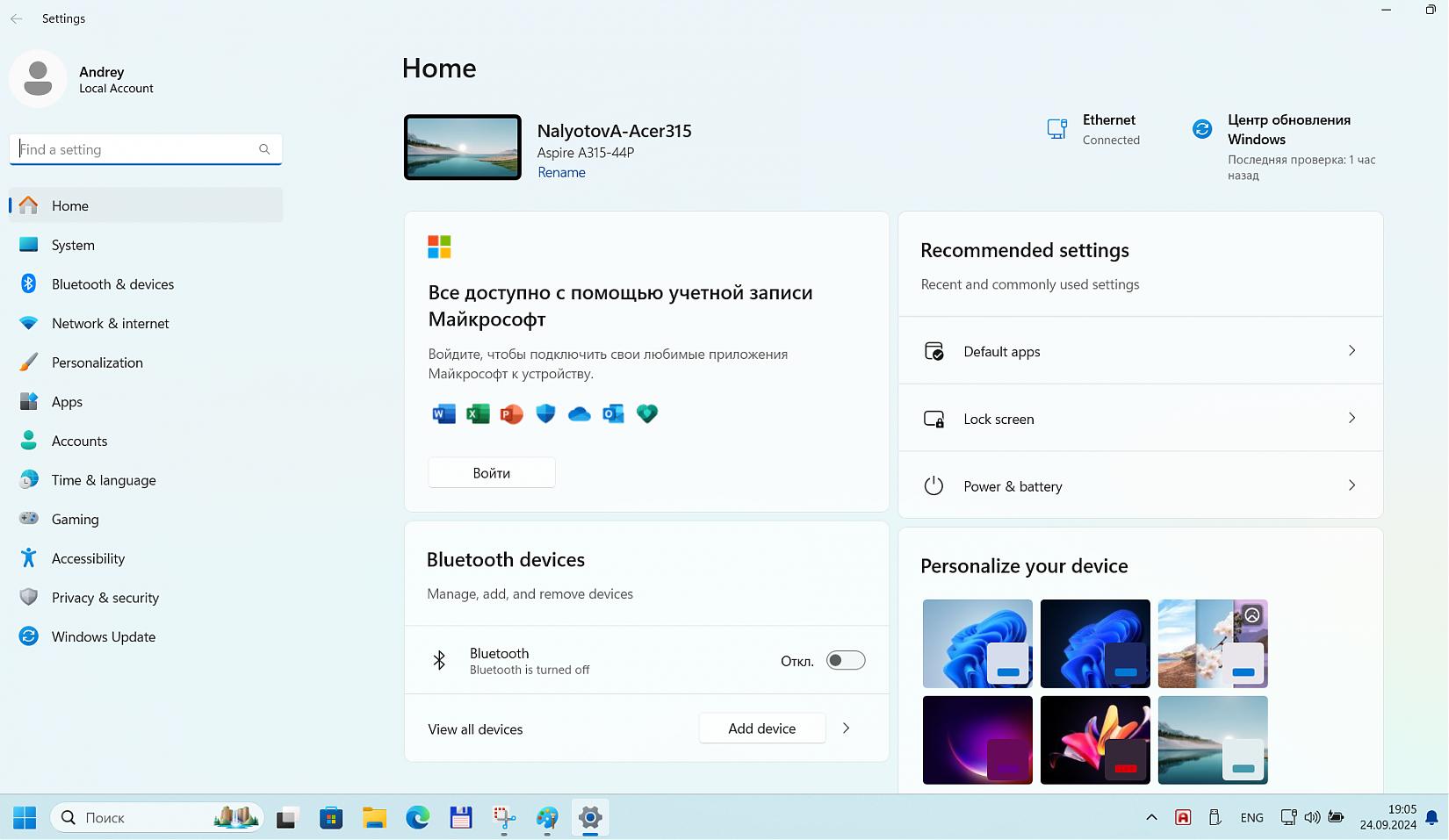1449x840 pixels.
Task: Open Gaming settings in sidebar
Action: 146,520
